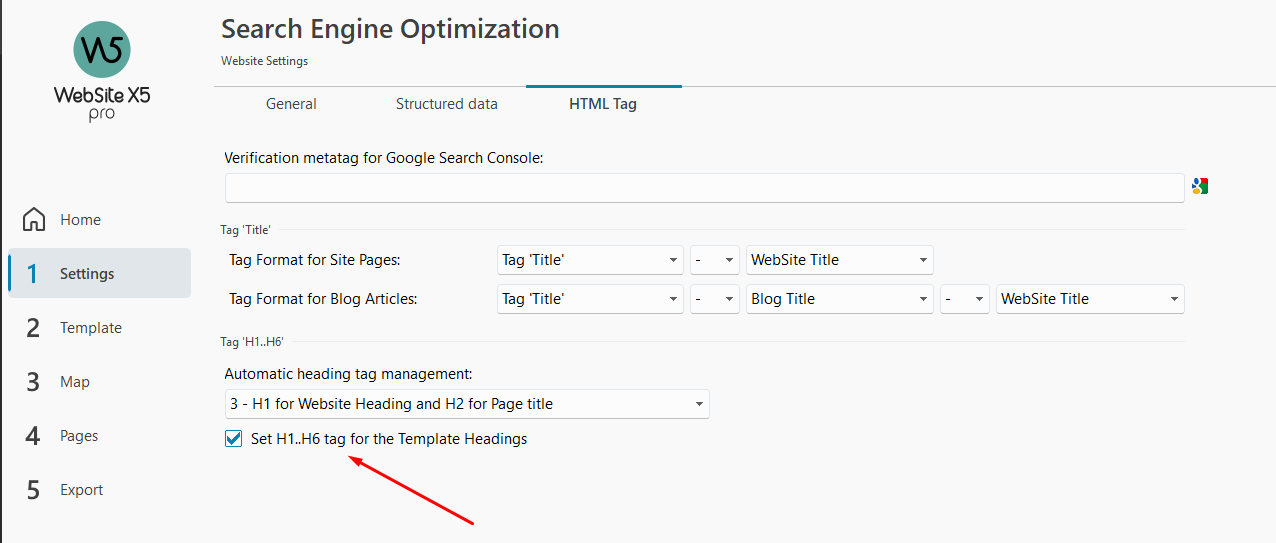Open the Blog Title dropdown
This screenshot has height=543, width=1276.
point(840,299)
